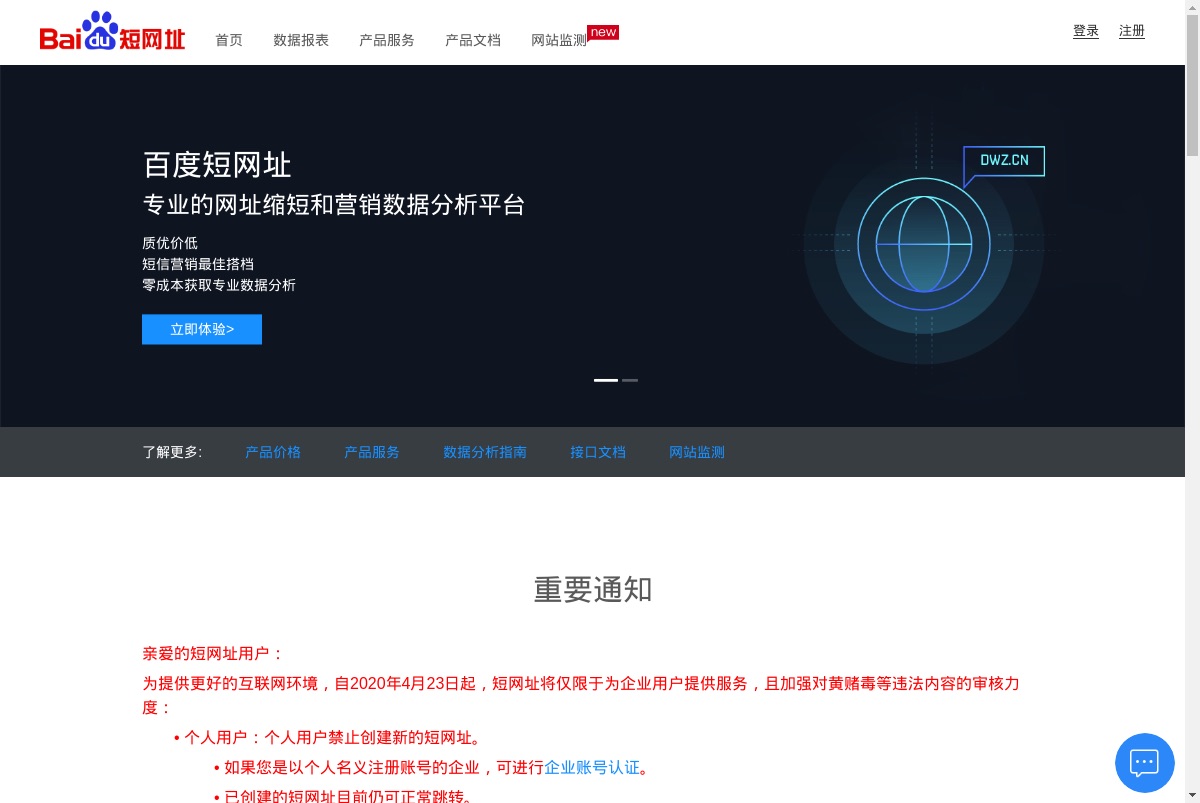
Task: Click the 注册 link
Action: click(1132, 31)
